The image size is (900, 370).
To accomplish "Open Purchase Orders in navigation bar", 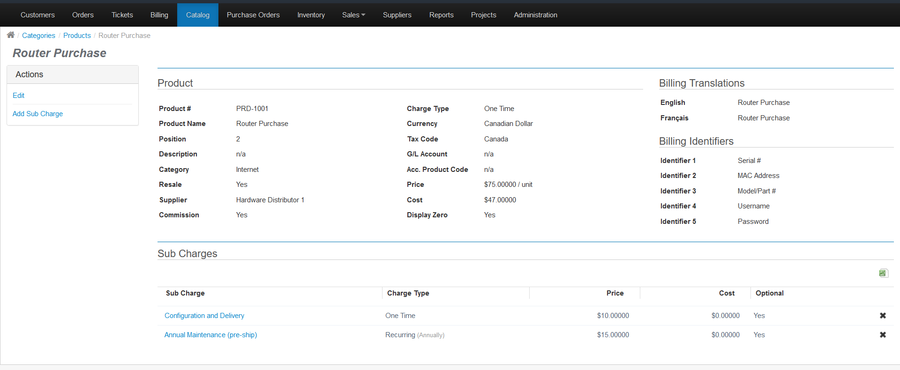I will click(253, 15).
